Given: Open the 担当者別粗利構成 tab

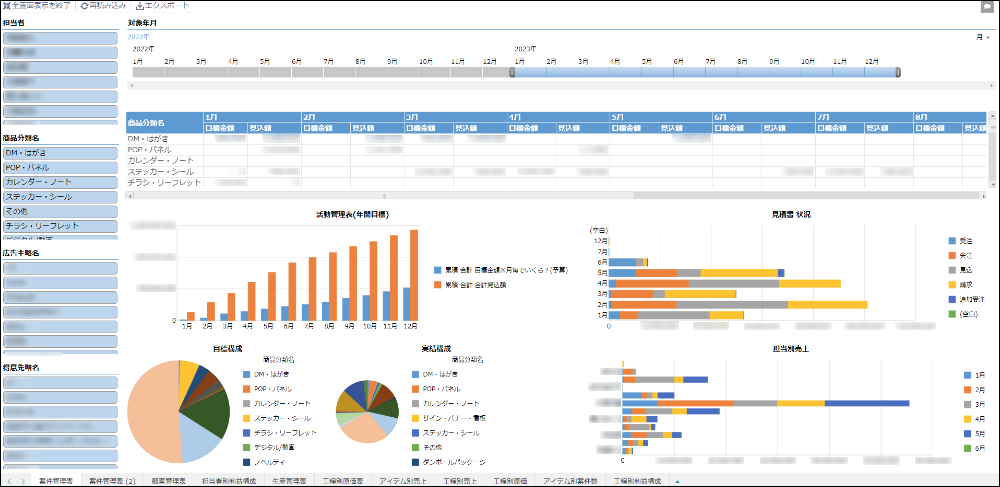Looking at the screenshot, I should (228, 481).
